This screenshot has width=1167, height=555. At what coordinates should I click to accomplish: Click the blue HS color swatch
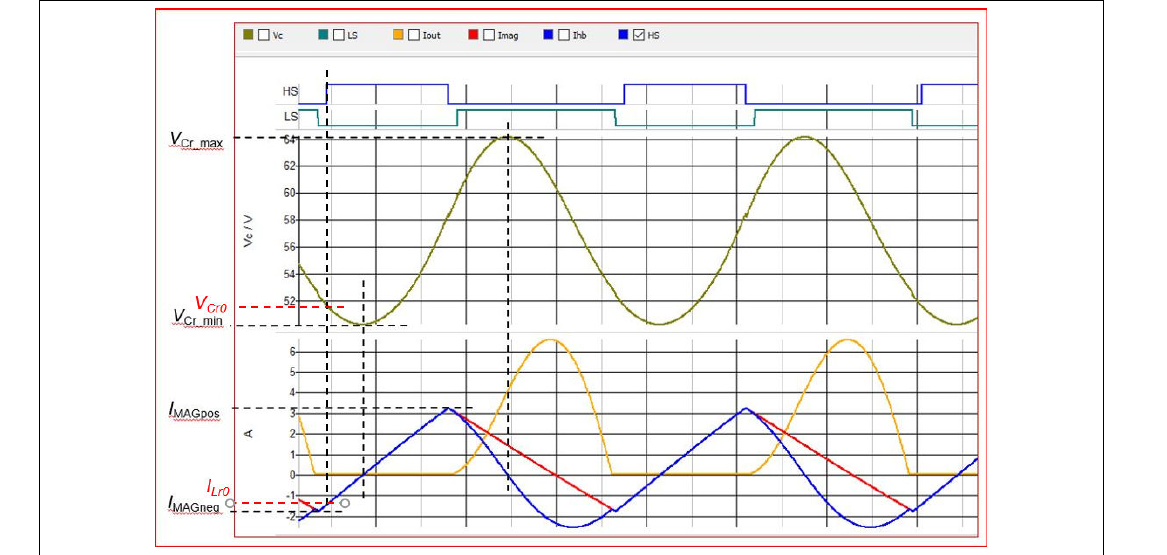click(624, 35)
